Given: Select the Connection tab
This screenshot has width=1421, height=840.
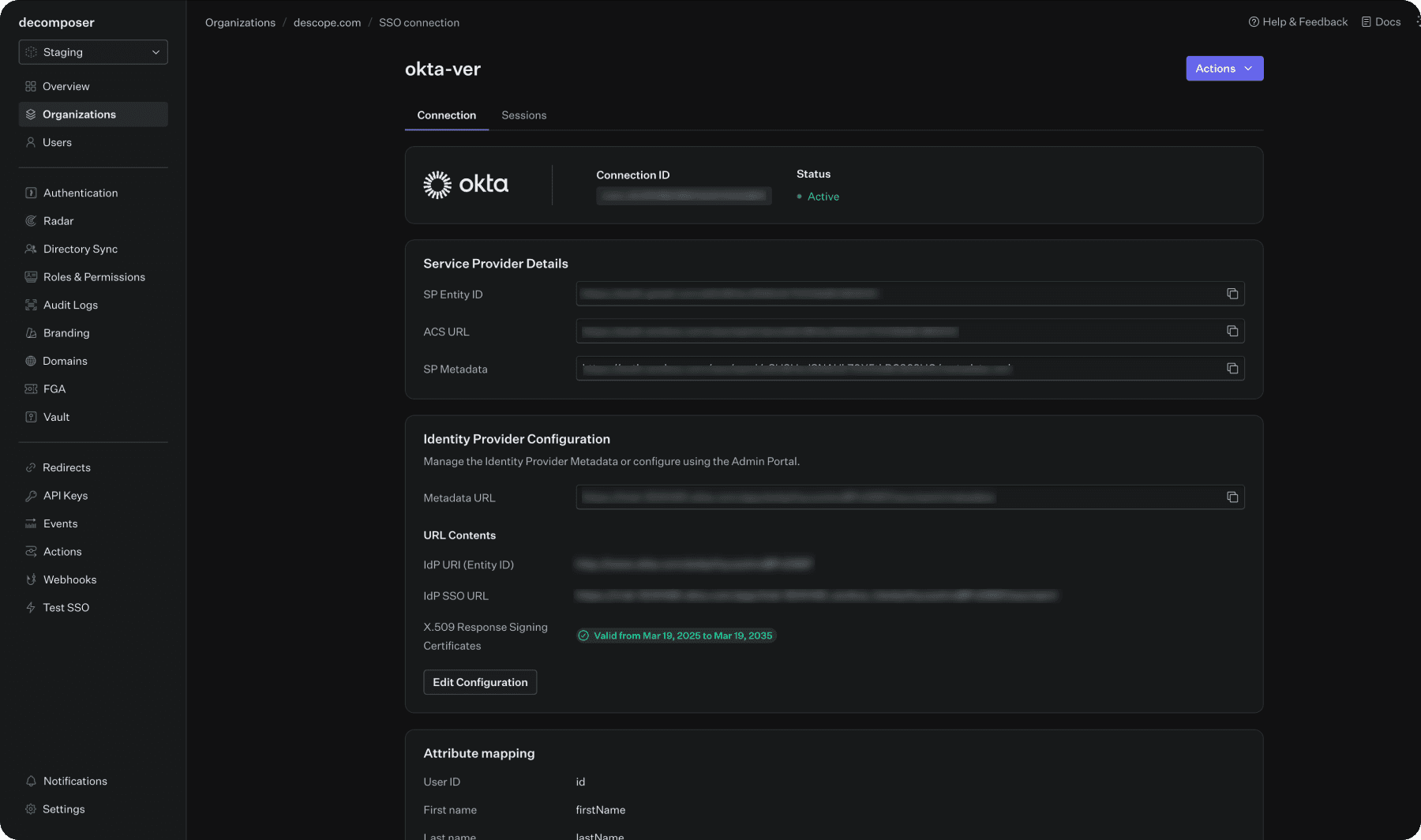Looking at the screenshot, I should point(446,115).
